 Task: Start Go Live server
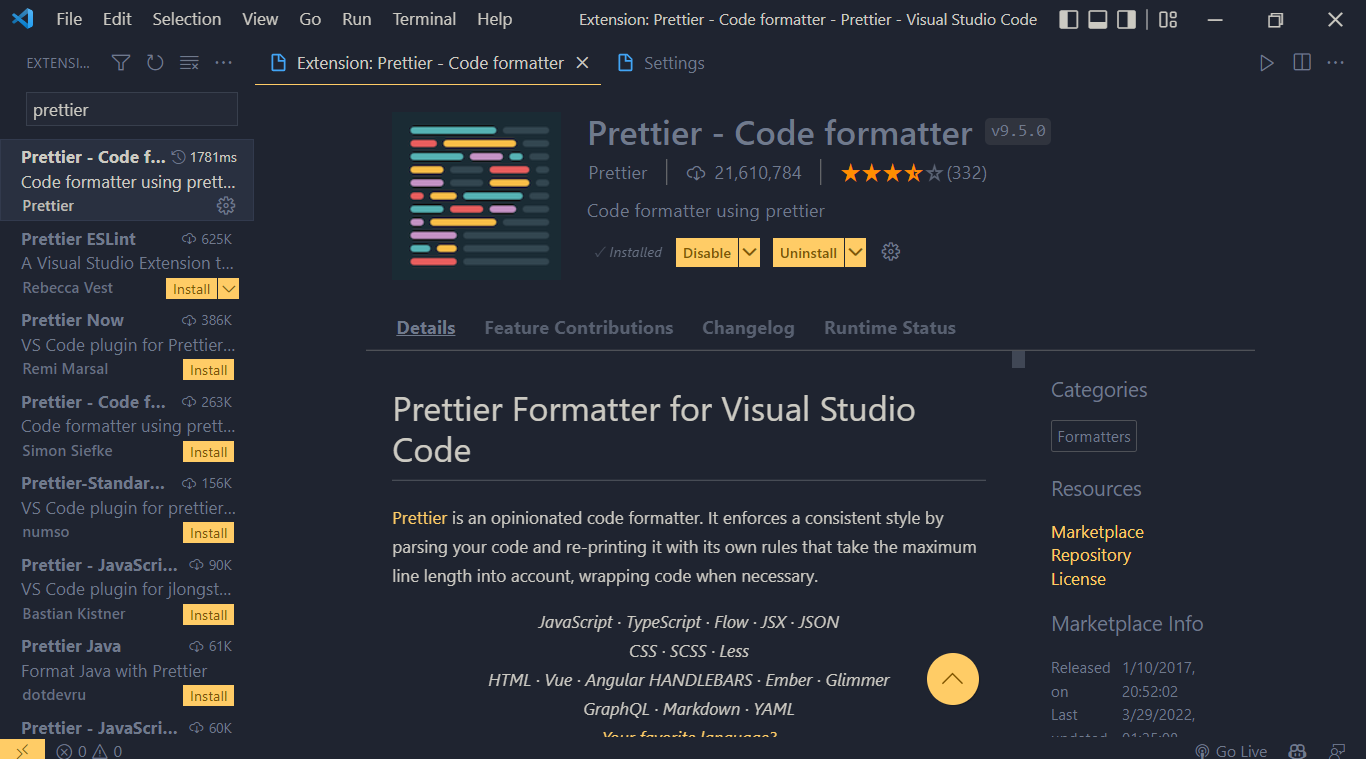(x=1231, y=751)
